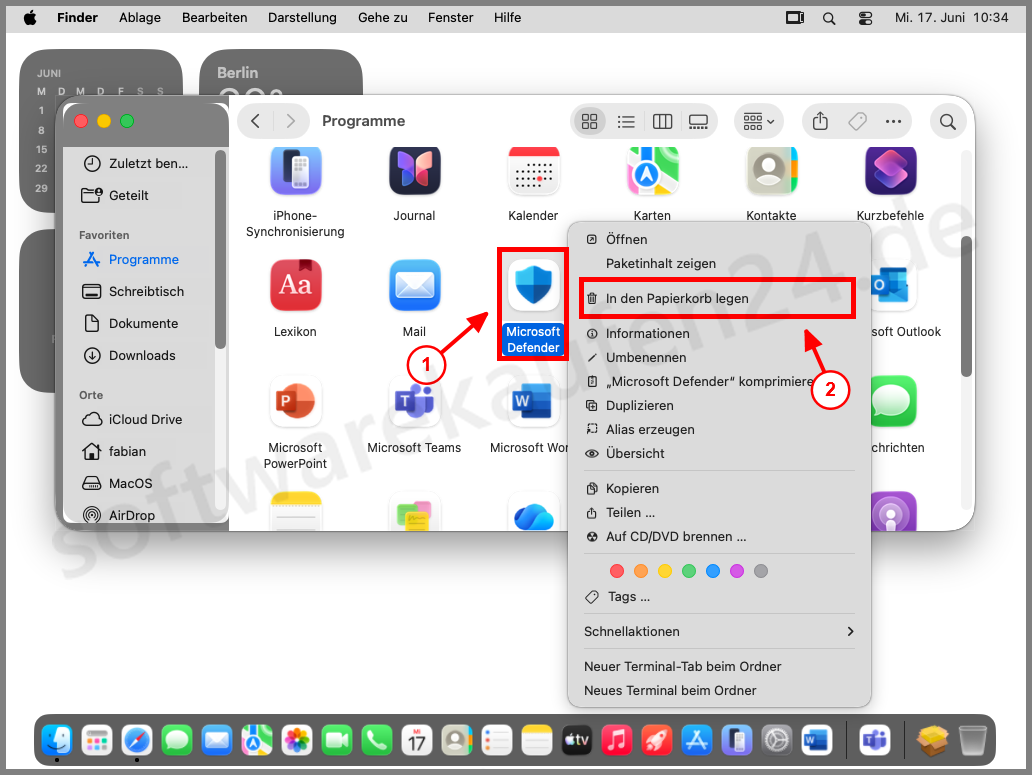Screen dimensions: 1032x775
Task: Open Spotlight search in menu bar
Action: [829, 18]
